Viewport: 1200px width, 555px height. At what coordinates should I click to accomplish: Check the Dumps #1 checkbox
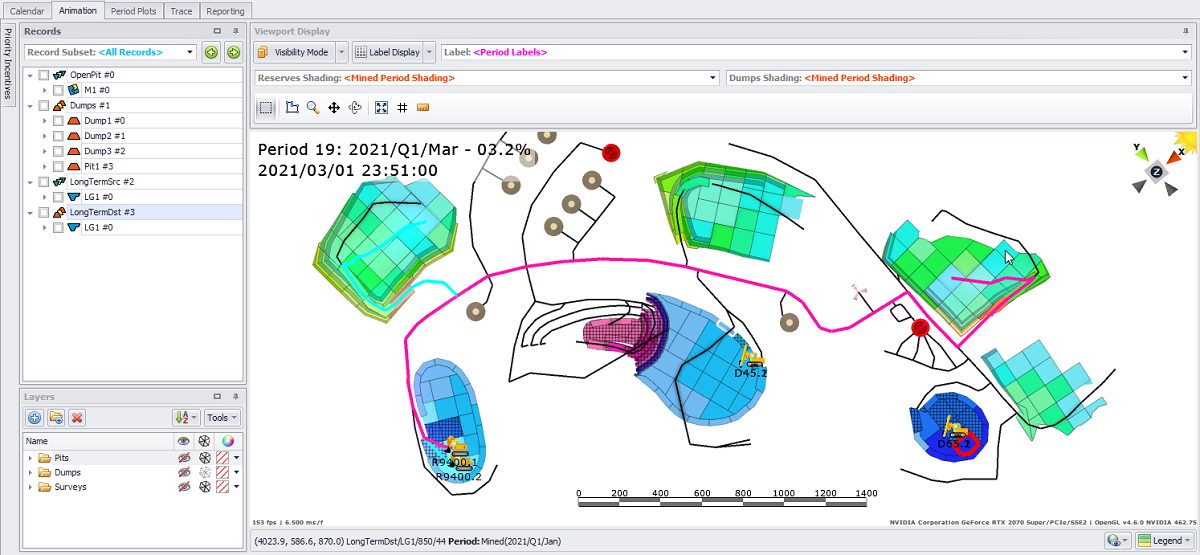pyautogui.click(x=44, y=105)
